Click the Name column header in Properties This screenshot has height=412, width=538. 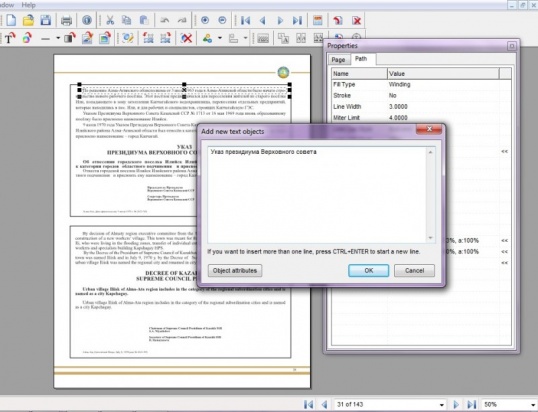click(359, 73)
